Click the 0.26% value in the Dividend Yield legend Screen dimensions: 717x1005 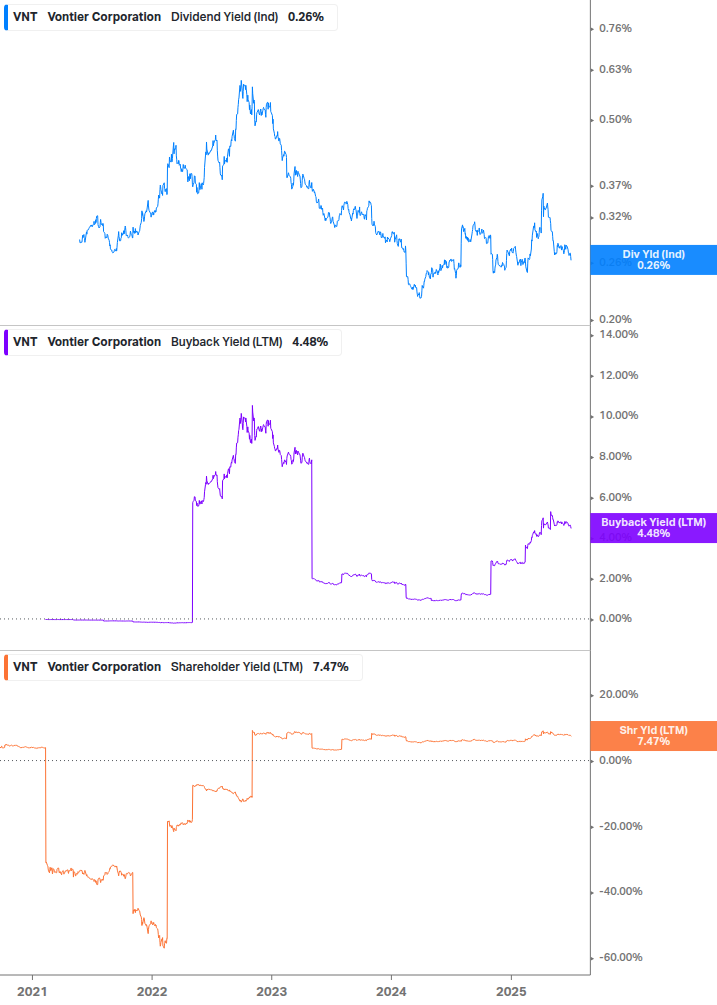tap(306, 17)
